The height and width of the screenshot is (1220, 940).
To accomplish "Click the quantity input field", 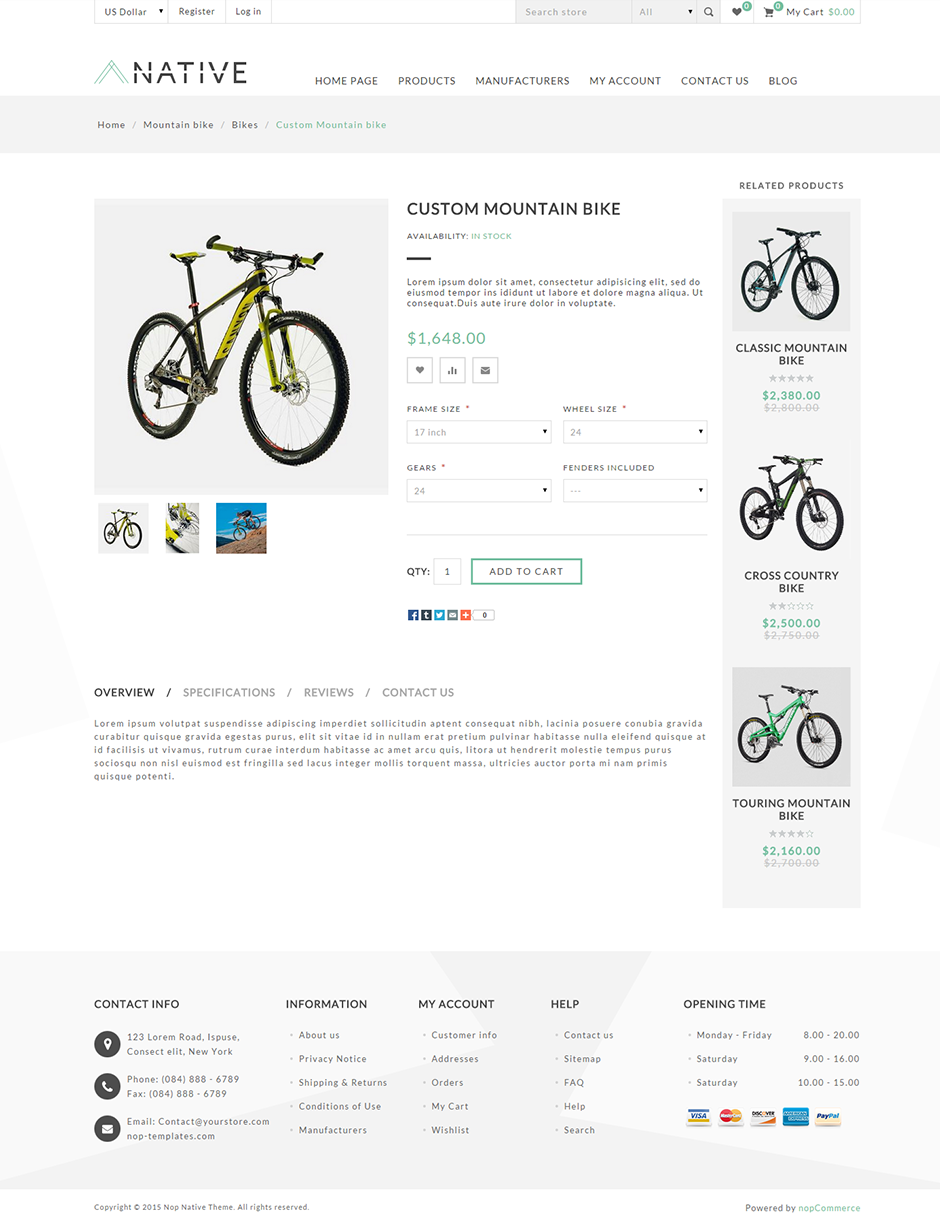I will click(x=447, y=572).
